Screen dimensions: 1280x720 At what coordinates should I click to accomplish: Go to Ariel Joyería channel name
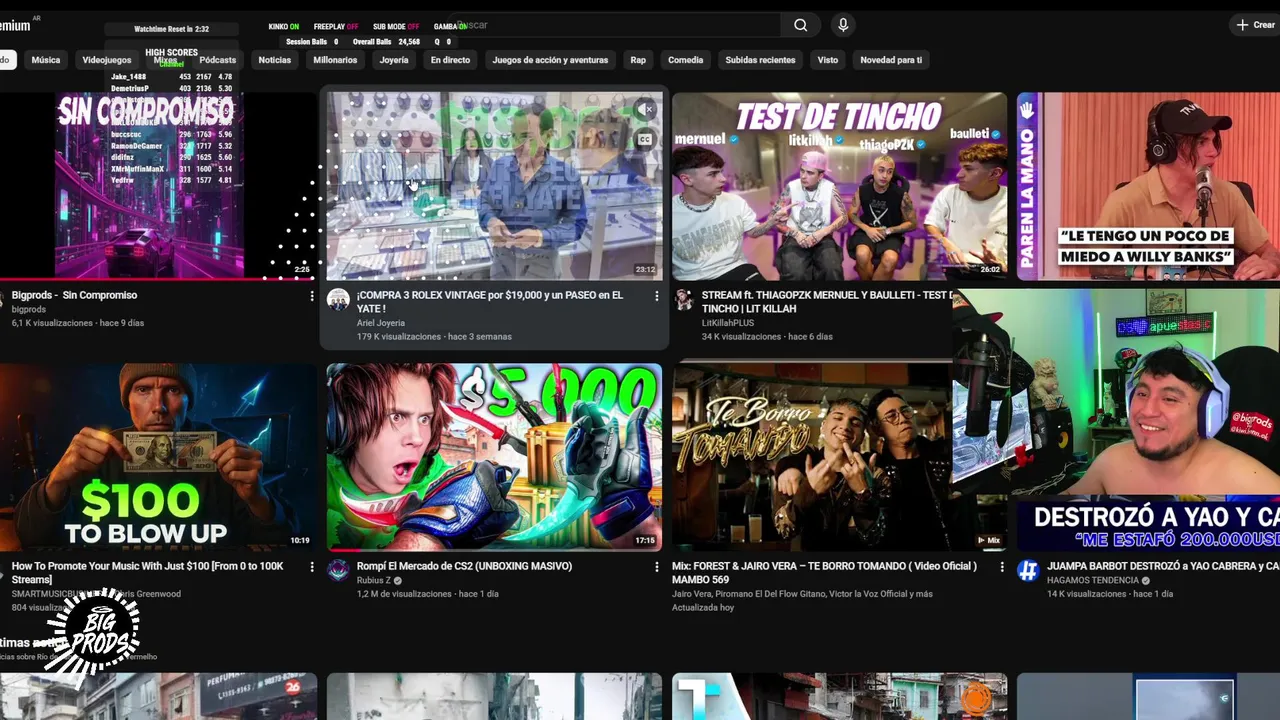click(x=381, y=323)
